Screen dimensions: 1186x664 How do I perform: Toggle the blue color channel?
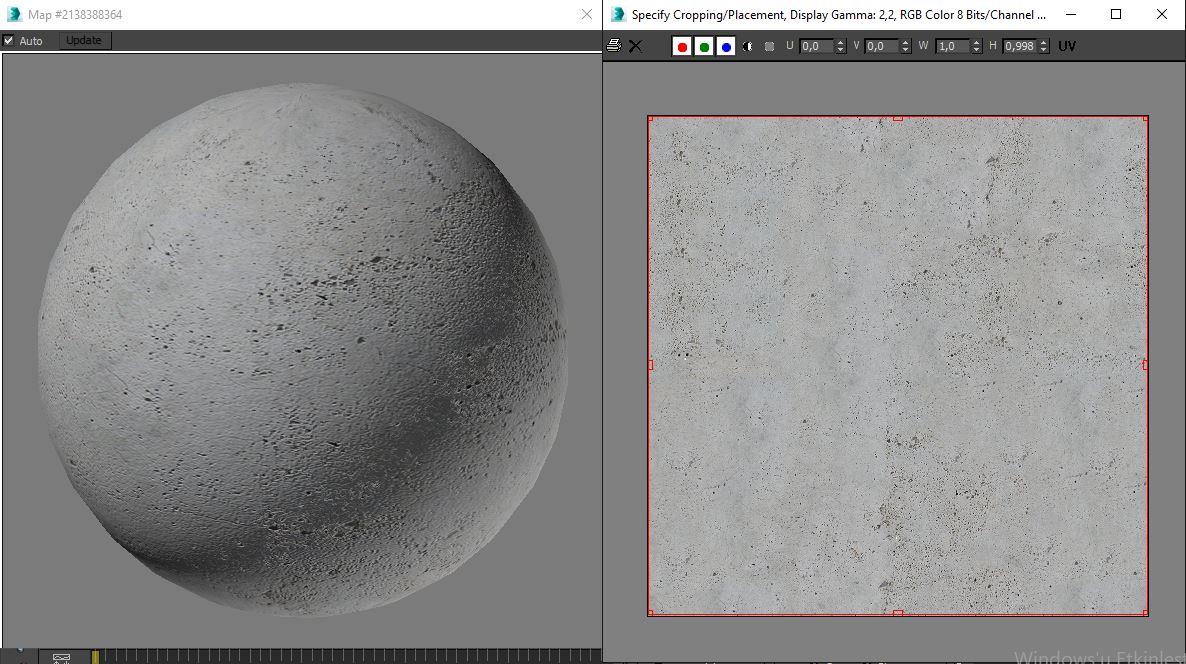[726, 47]
